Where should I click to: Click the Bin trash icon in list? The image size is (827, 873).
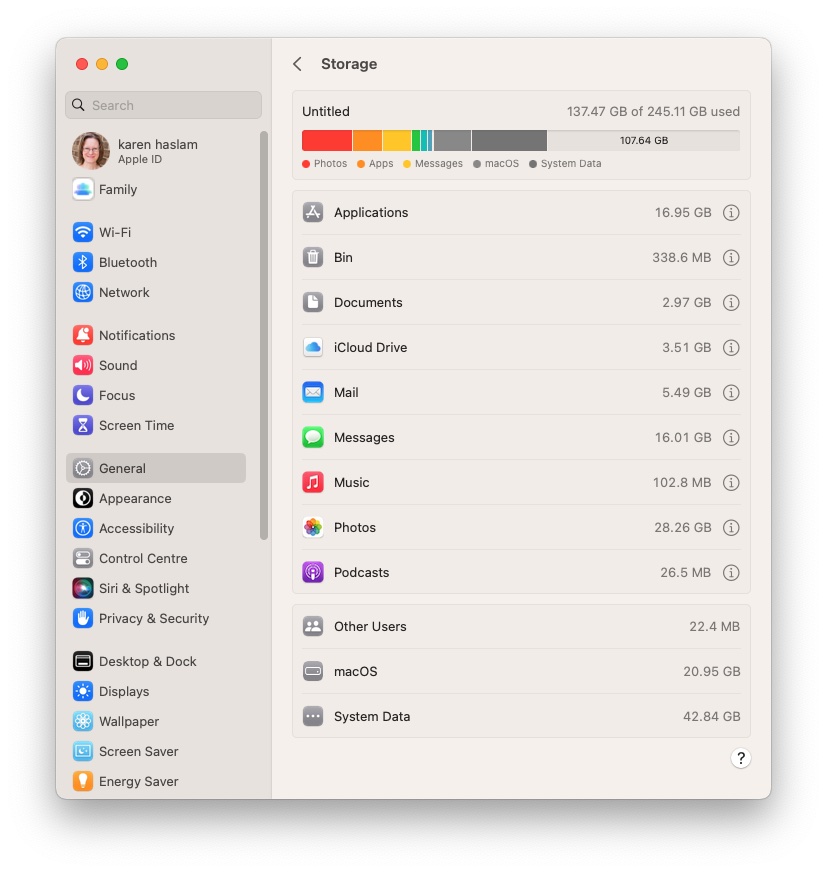click(x=313, y=258)
